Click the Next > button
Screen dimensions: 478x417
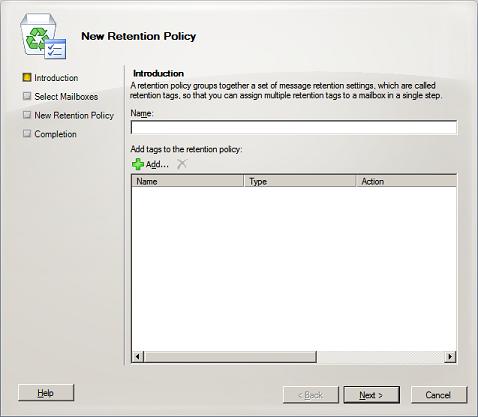click(x=371, y=395)
